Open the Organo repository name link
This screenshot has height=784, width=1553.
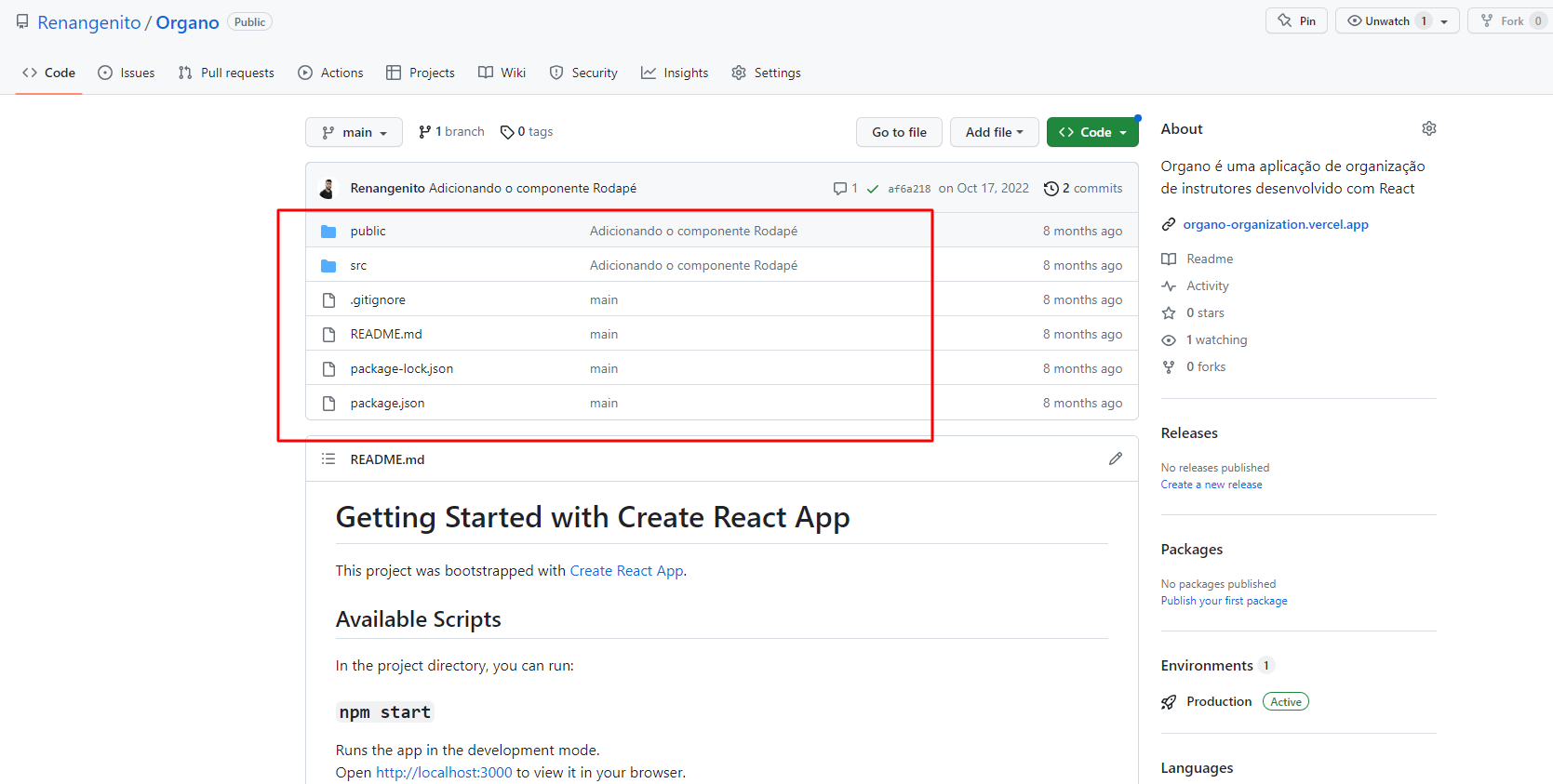(x=187, y=22)
